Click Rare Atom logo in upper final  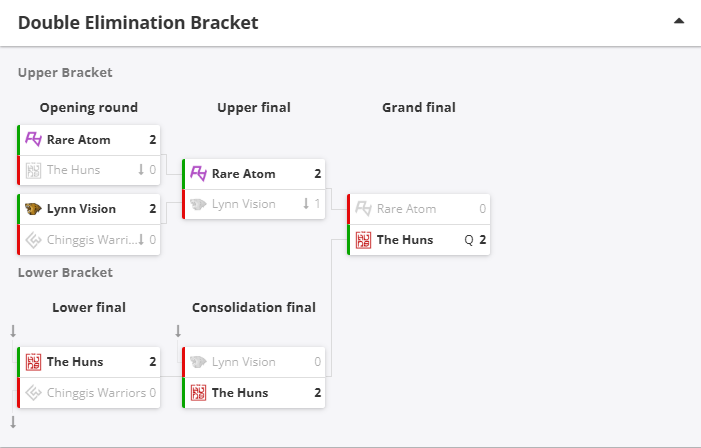[199, 174]
